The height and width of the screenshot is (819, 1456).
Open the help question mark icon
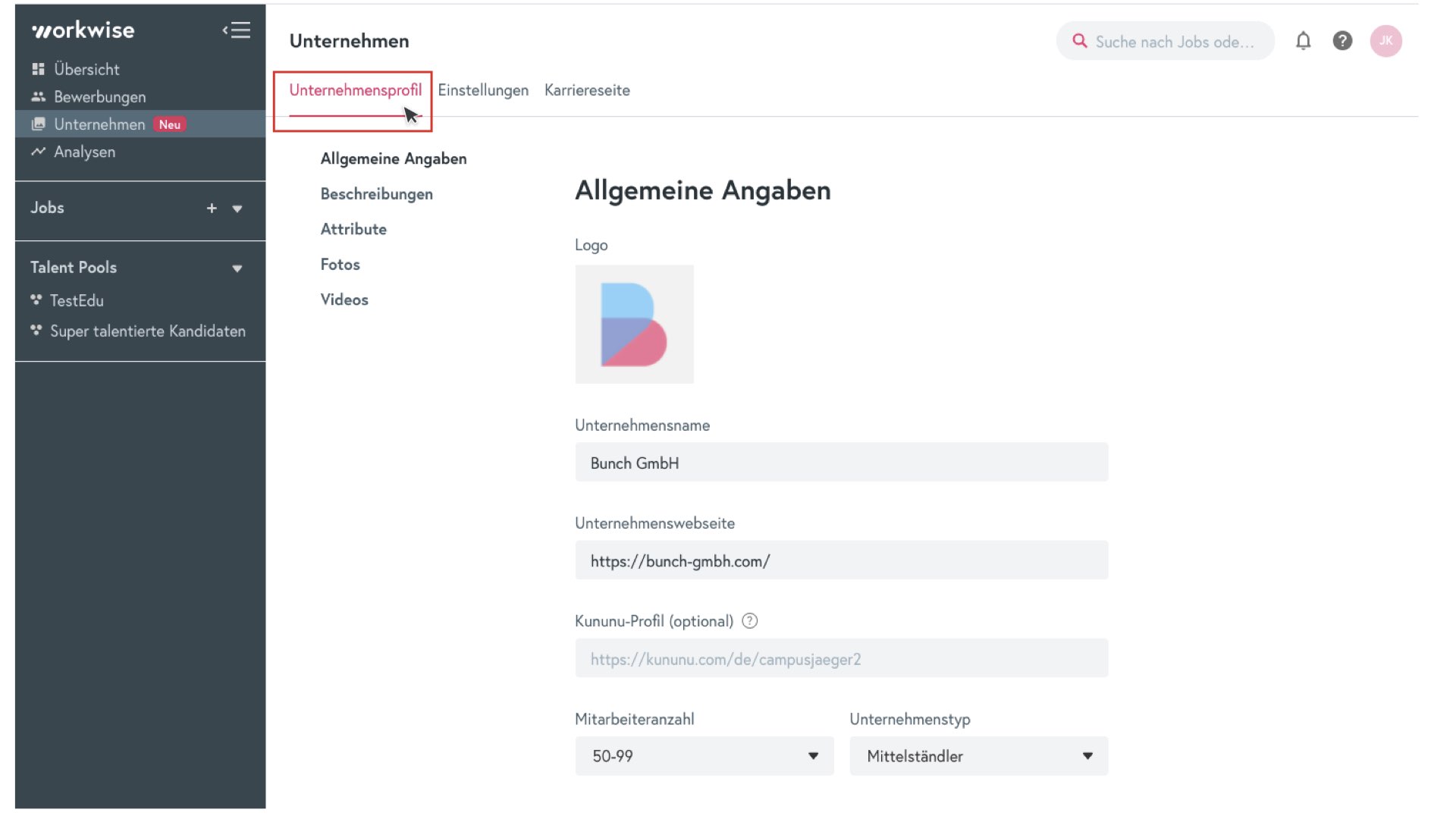[1342, 41]
